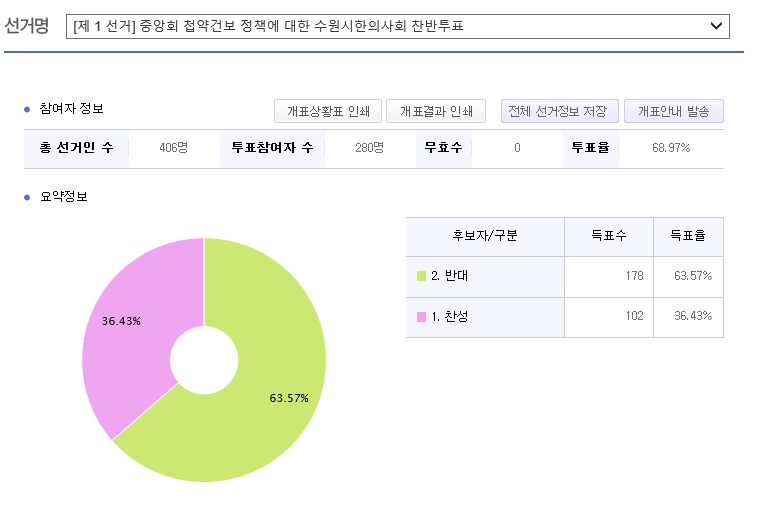Viewport: 764px width, 505px height.
Task: Click the 무효수 label cell
Action: point(442,148)
